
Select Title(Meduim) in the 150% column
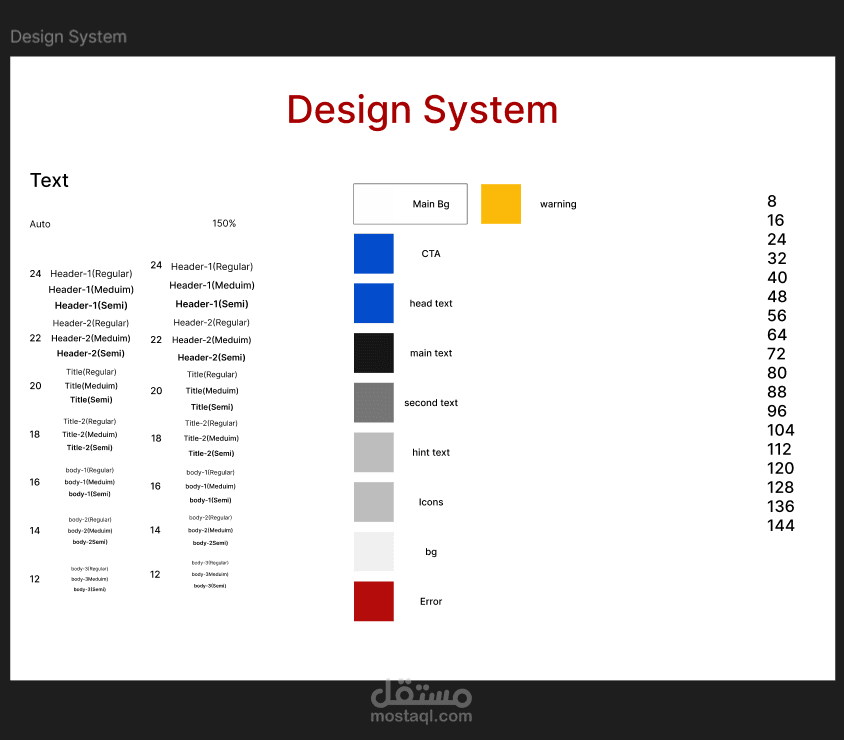[x=212, y=391]
